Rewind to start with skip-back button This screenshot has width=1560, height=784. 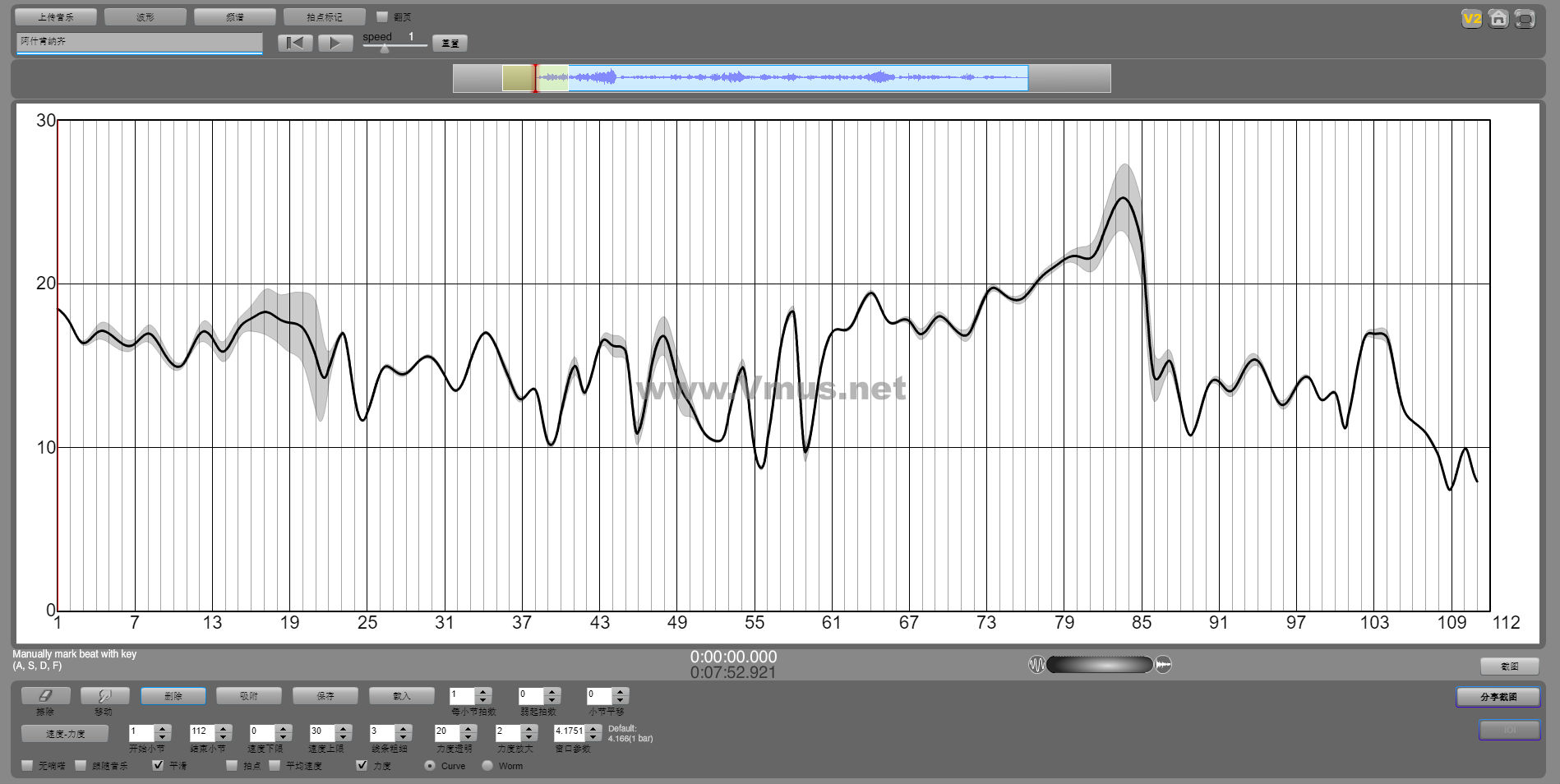tap(295, 43)
